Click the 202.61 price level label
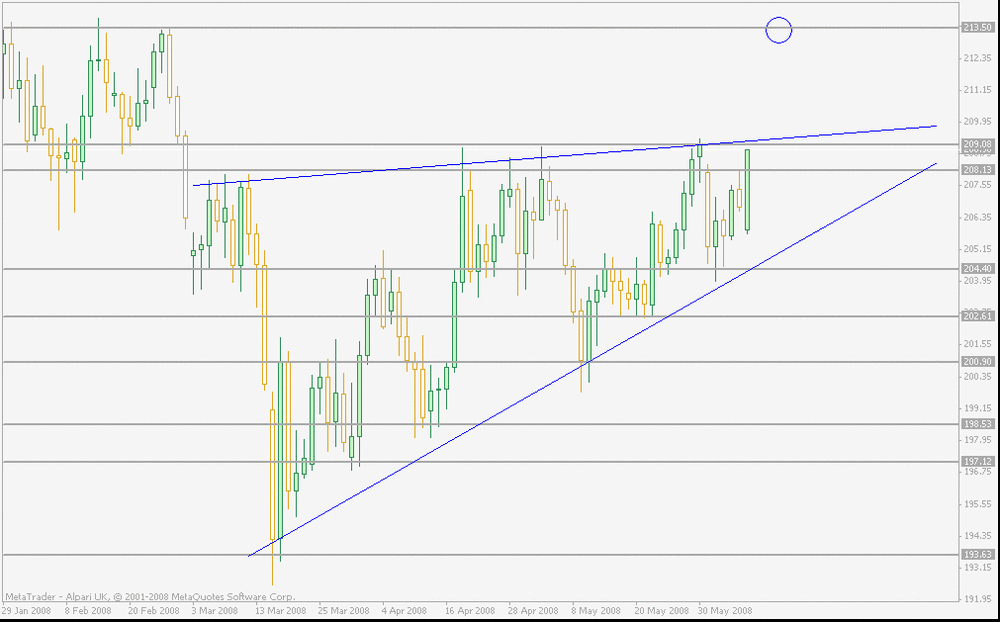 point(977,316)
